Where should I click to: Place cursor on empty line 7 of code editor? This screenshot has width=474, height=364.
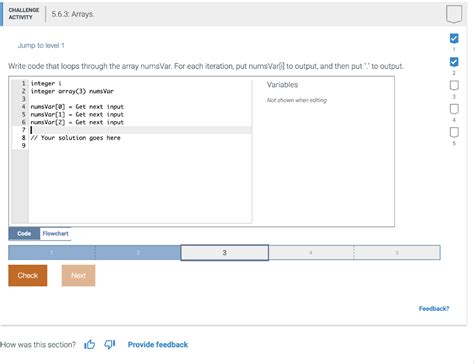click(x=140, y=130)
